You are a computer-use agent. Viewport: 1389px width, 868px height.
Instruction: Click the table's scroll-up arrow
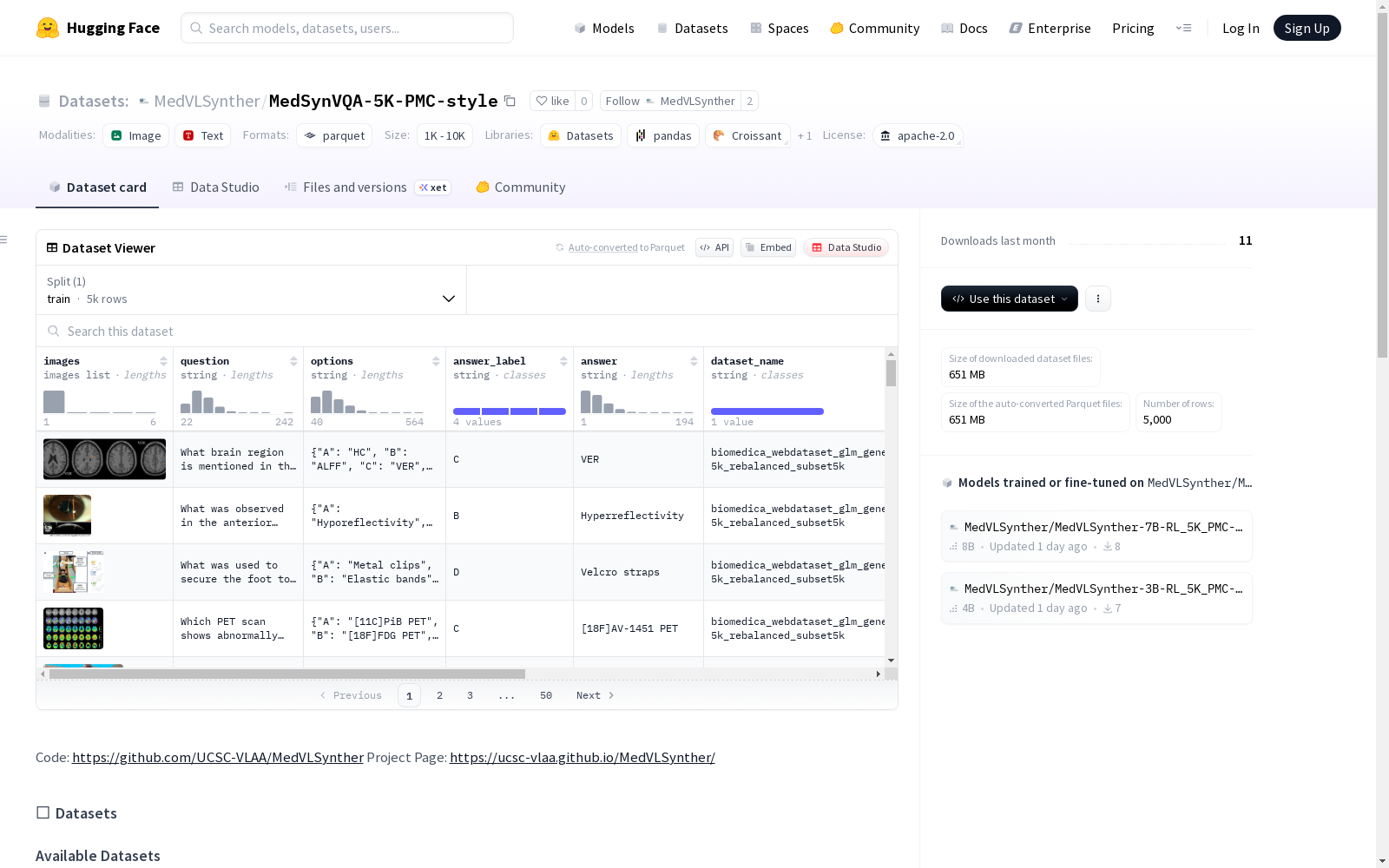891,354
